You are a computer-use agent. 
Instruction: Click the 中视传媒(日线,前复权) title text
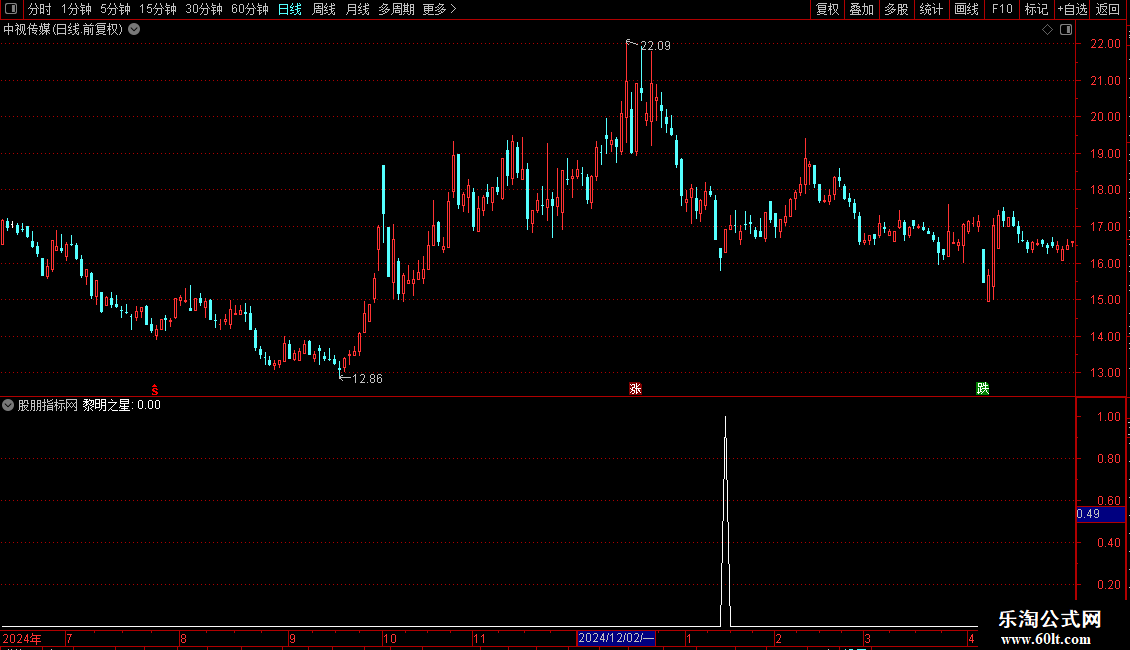pos(63,30)
